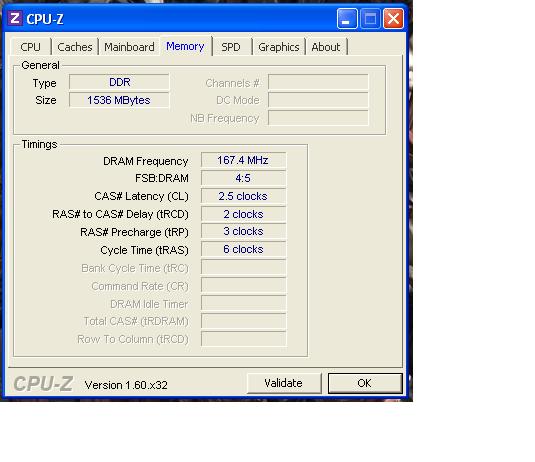Select the DRAM Frequency value field

click(243, 160)
